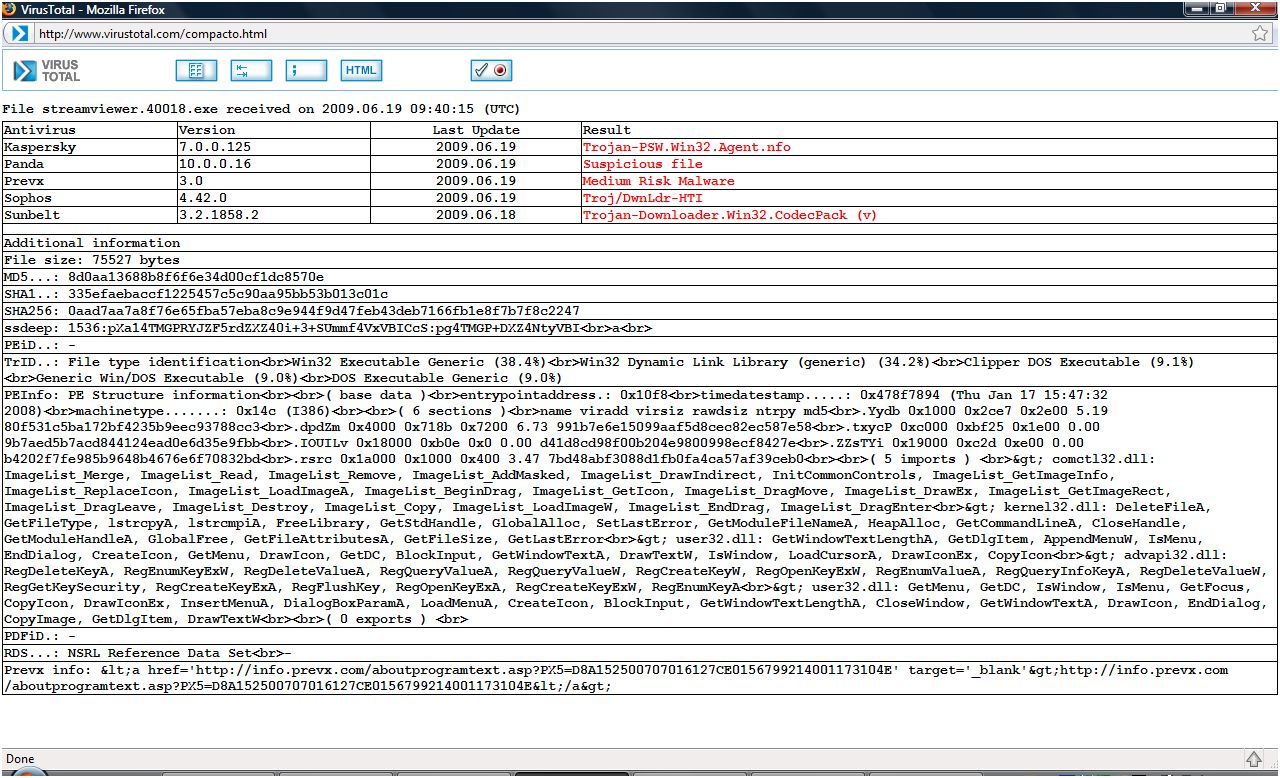Click the URL address field
This screenshot has height=778, width=1280.
(640, 33)
